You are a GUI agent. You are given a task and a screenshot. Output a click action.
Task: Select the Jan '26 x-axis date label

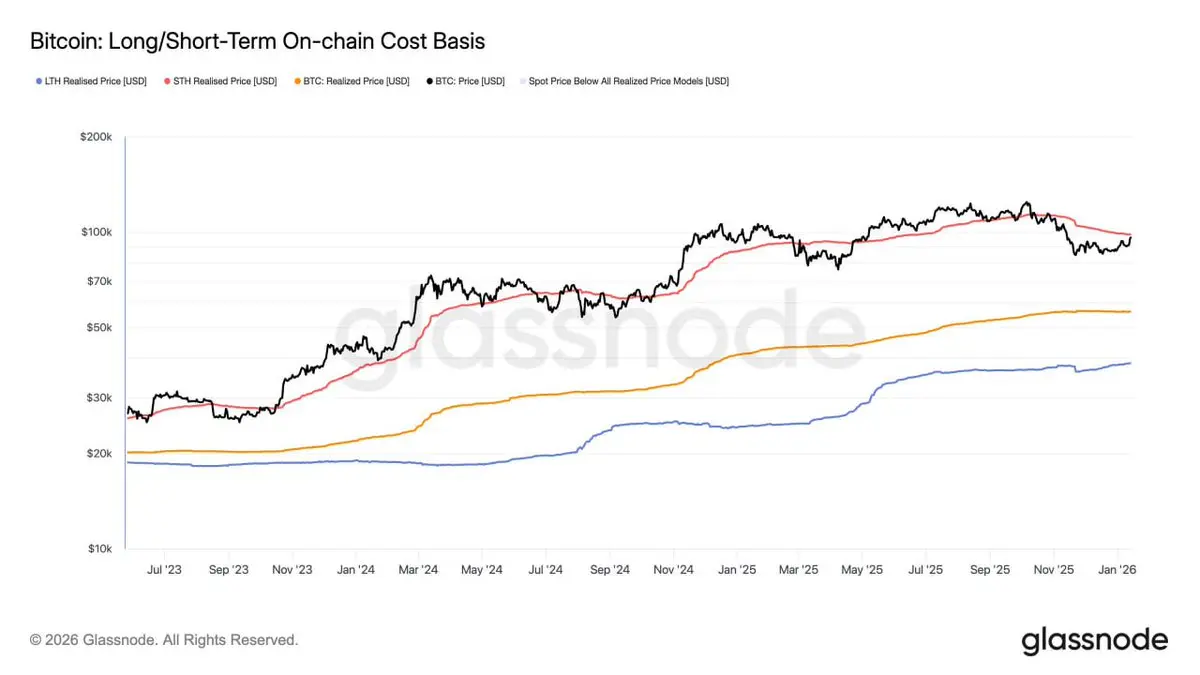[x=1118, y=569]
